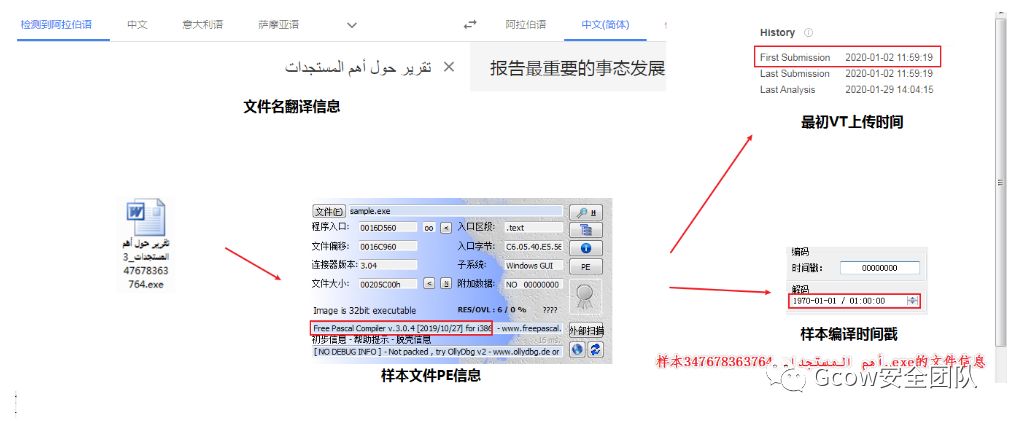Click the translated text 报告最重要的事态发展

coord(577,68)
